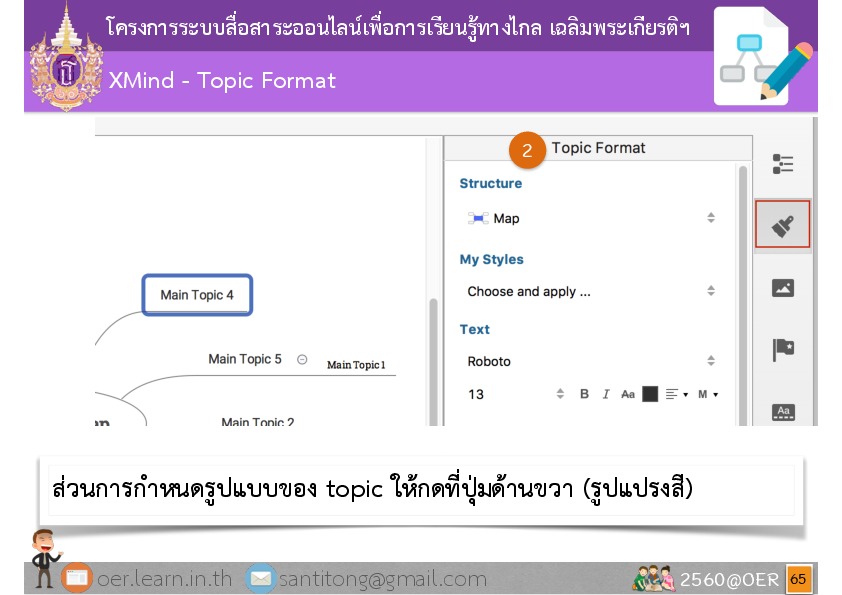Toggle italic text formatting
842x595 pixels.
pyautogui.click(x=606, y=394)
